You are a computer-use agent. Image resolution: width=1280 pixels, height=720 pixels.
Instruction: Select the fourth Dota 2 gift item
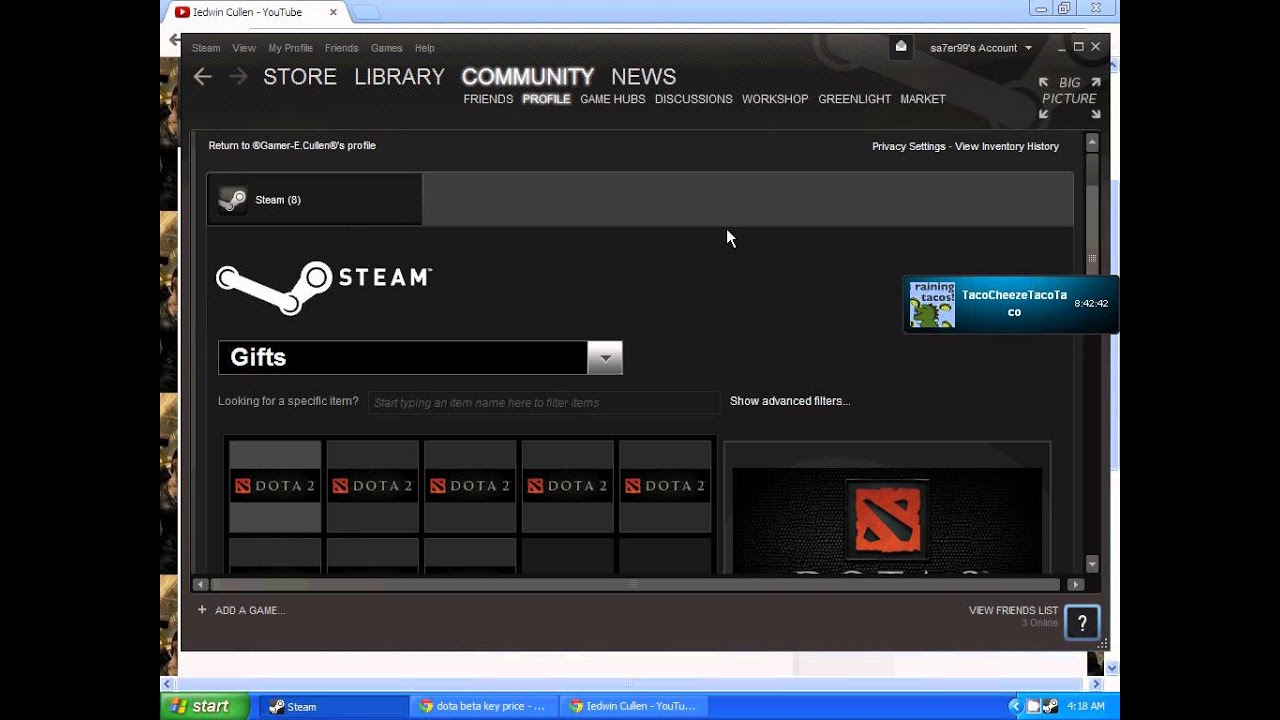(x=567, y=486)
